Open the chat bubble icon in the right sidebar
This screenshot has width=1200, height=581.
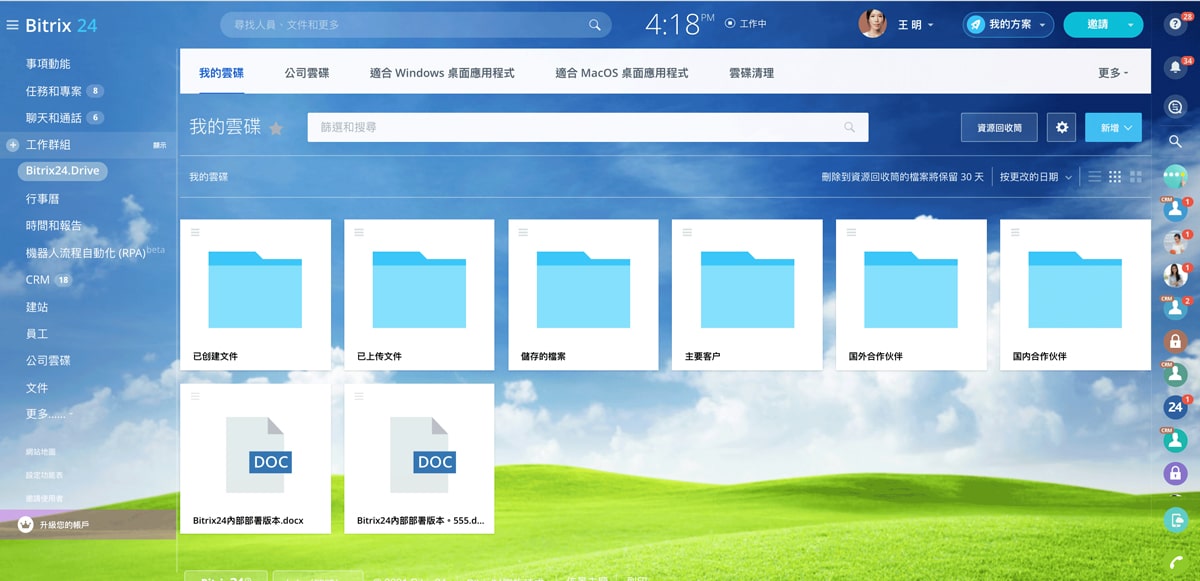[1175, 106]
